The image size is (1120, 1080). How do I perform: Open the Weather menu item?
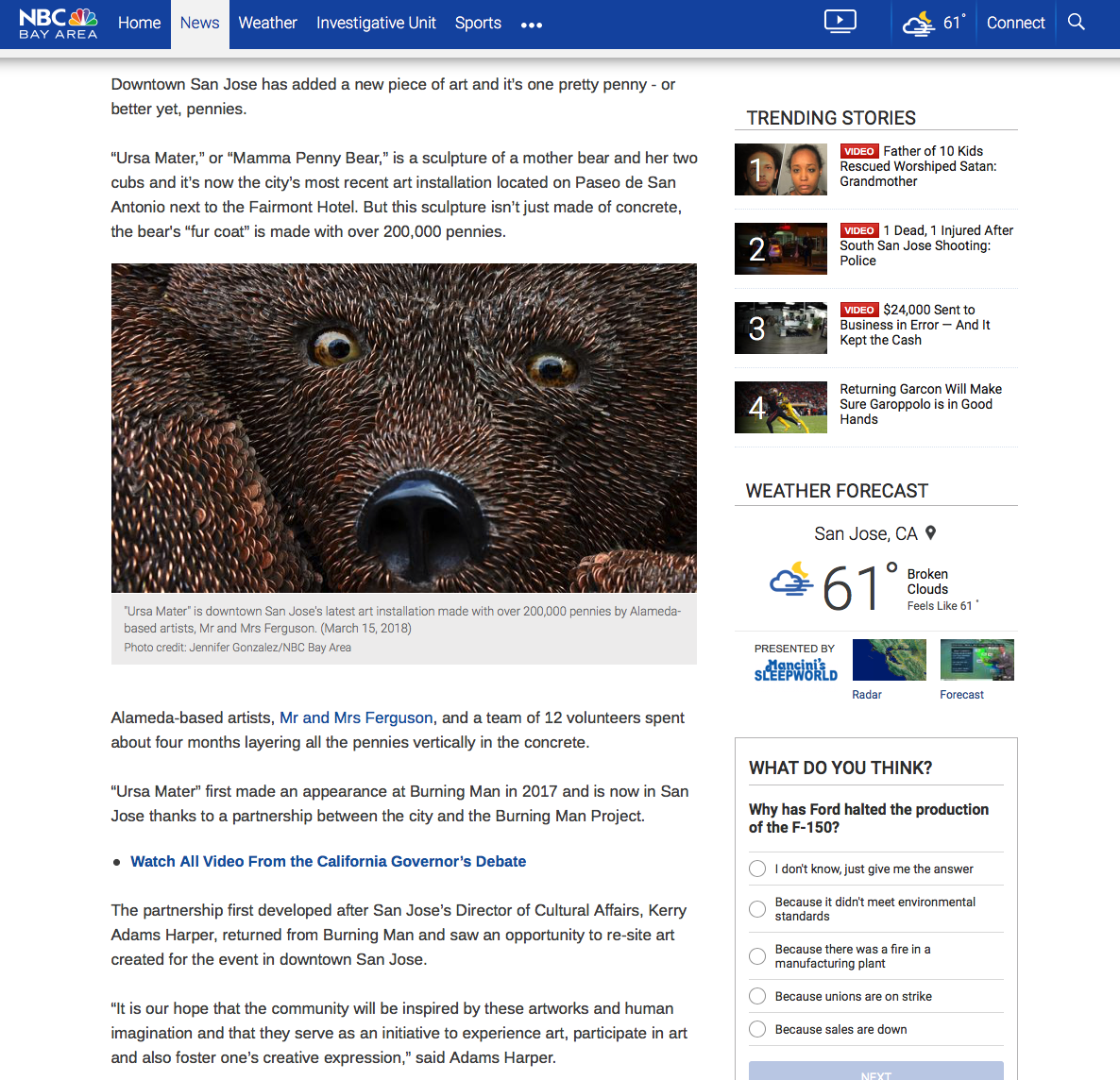click(268, 23)
